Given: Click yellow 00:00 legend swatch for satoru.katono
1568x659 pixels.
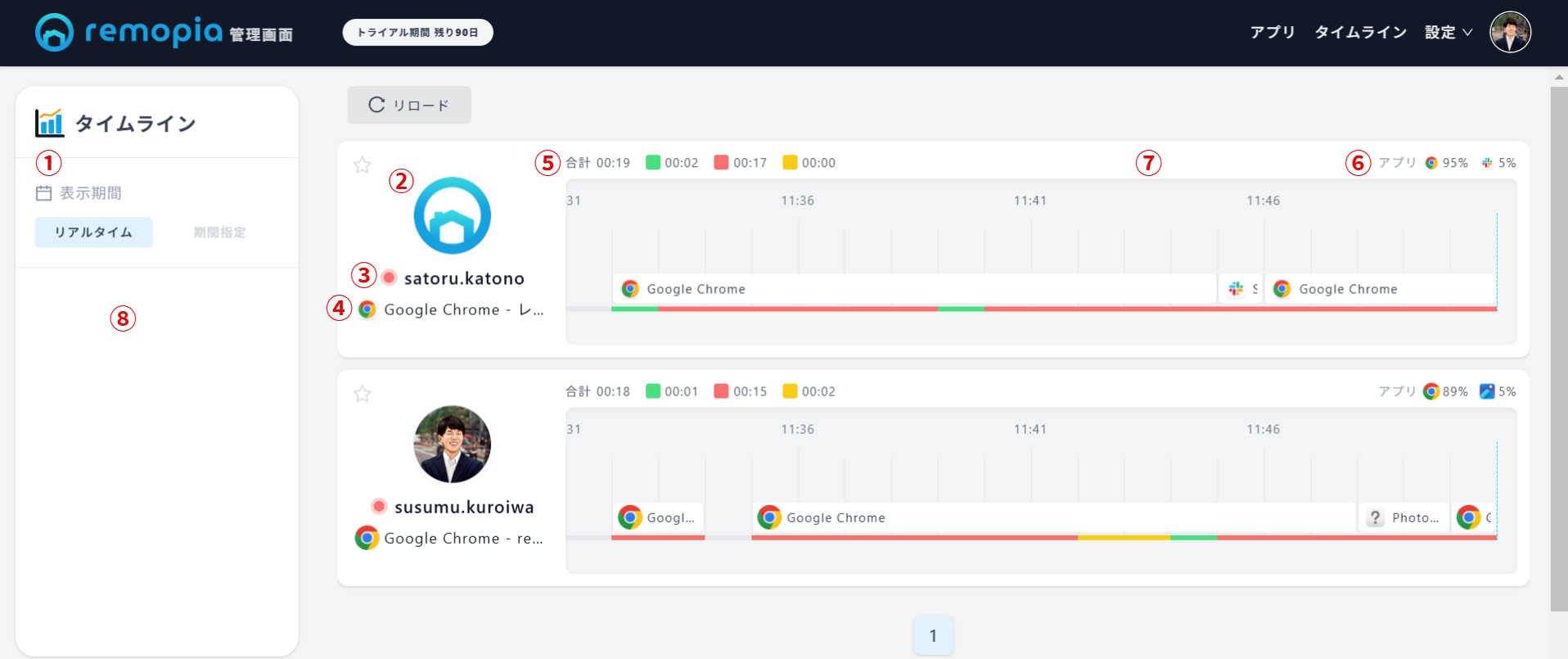Looking at the screenshot, I should click(790, 162).
